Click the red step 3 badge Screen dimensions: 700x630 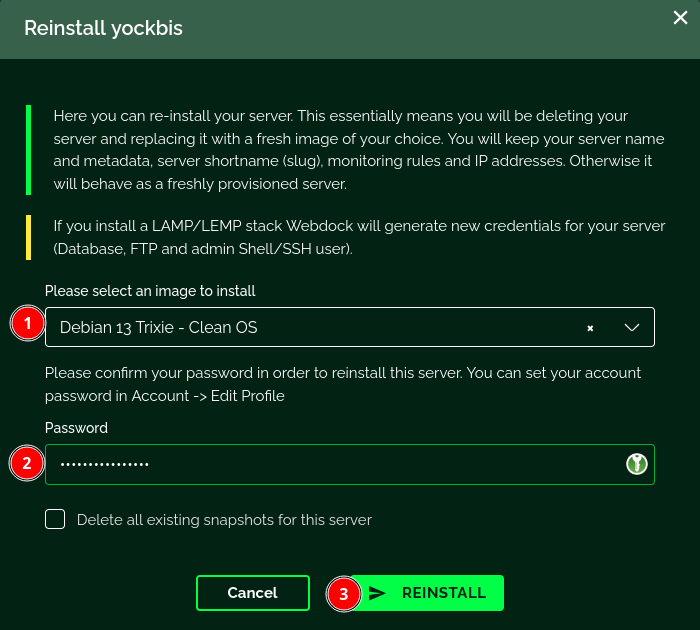344,593
